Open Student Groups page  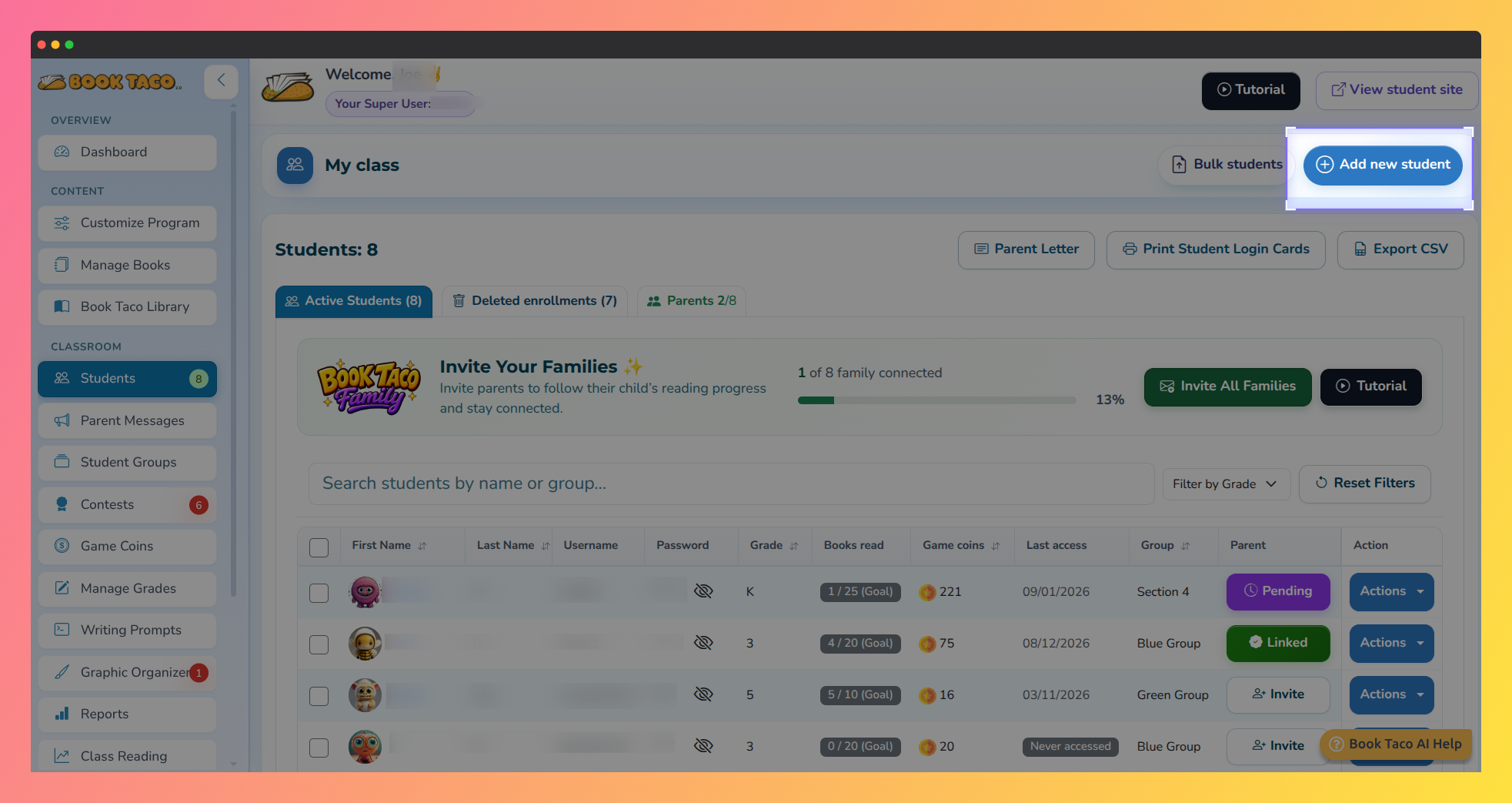[x=127, y=463]
